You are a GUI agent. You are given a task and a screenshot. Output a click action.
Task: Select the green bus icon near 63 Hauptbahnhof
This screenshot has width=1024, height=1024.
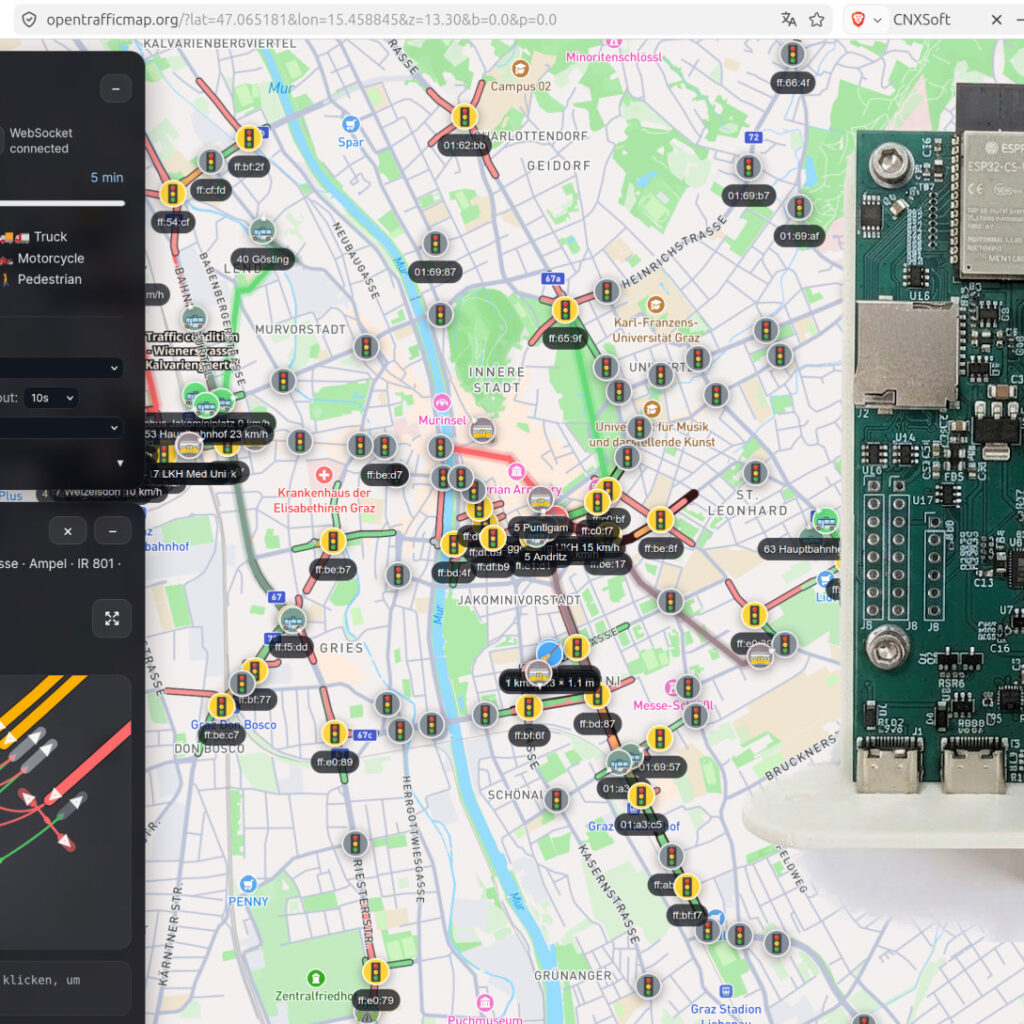point(825,521)
